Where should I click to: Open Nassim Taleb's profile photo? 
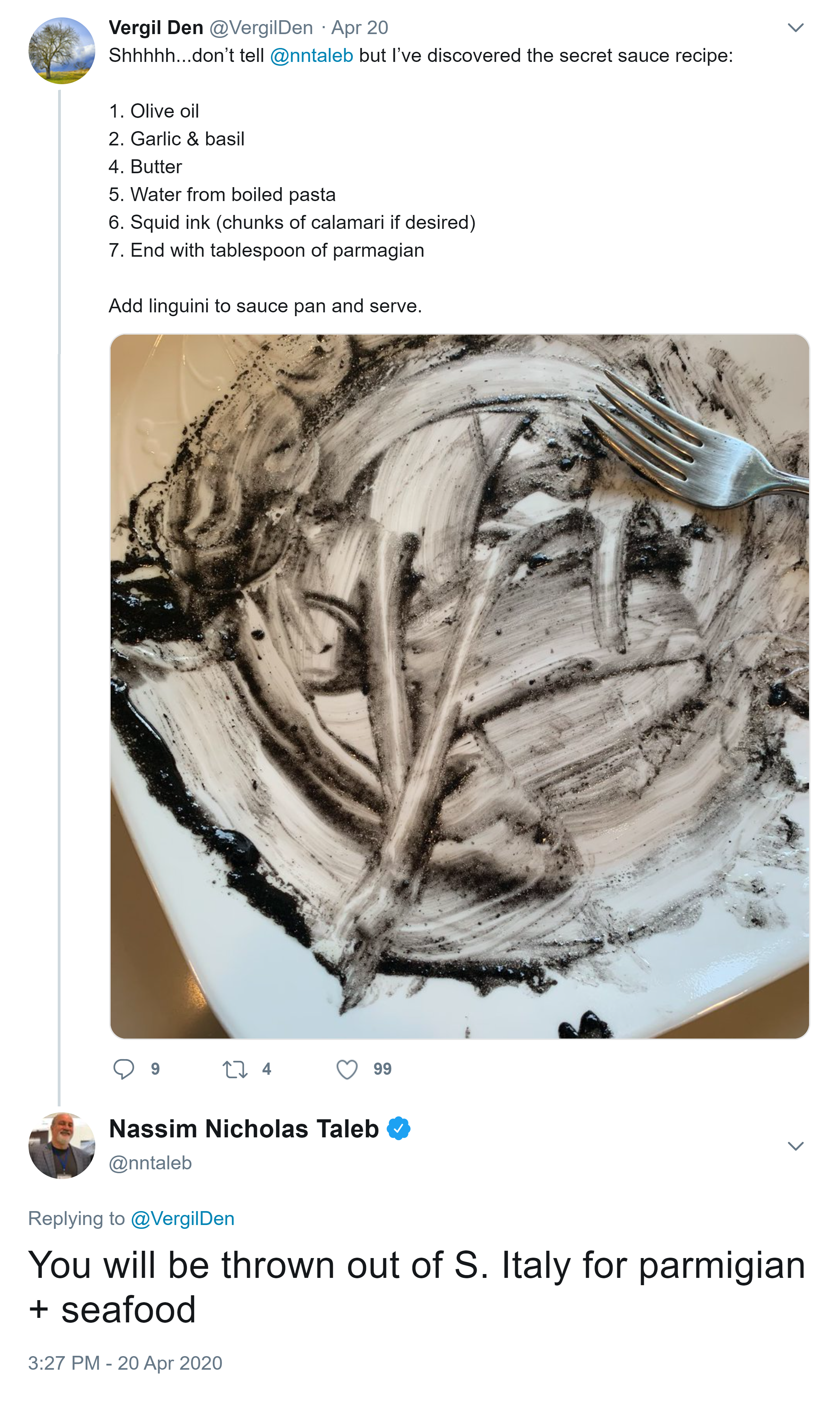pos(62,1146)
